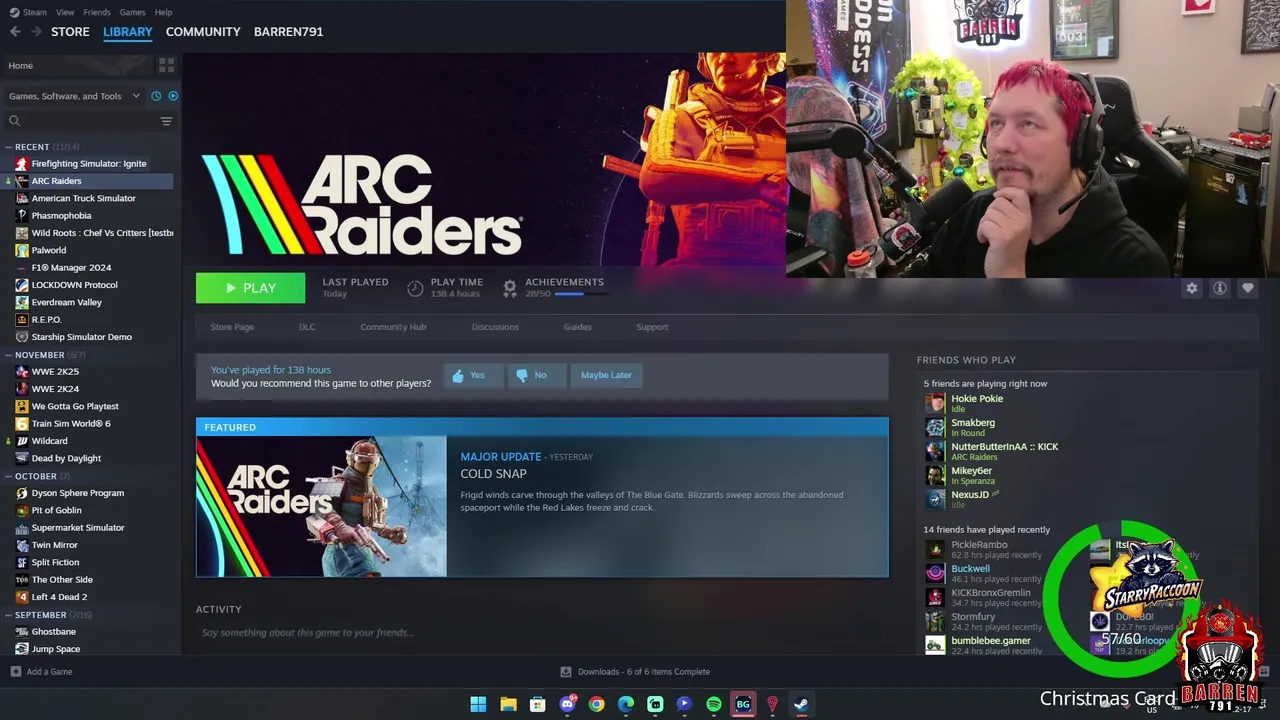Open Home in library sidebar
The image size is (1280, 720).
click(x=20, y=65)
